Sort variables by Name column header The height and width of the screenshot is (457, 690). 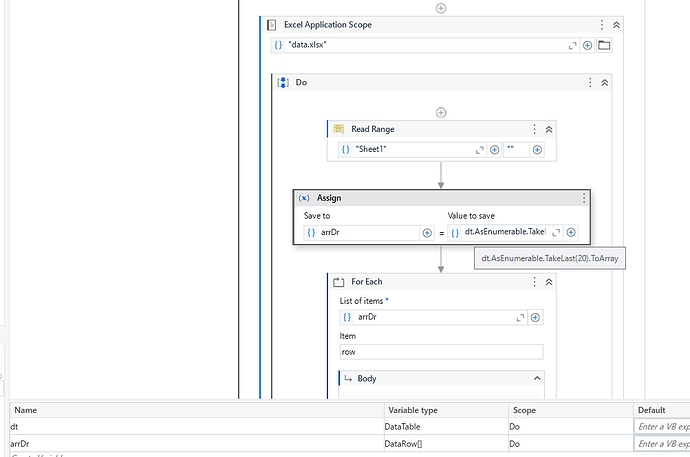(197, 410)
